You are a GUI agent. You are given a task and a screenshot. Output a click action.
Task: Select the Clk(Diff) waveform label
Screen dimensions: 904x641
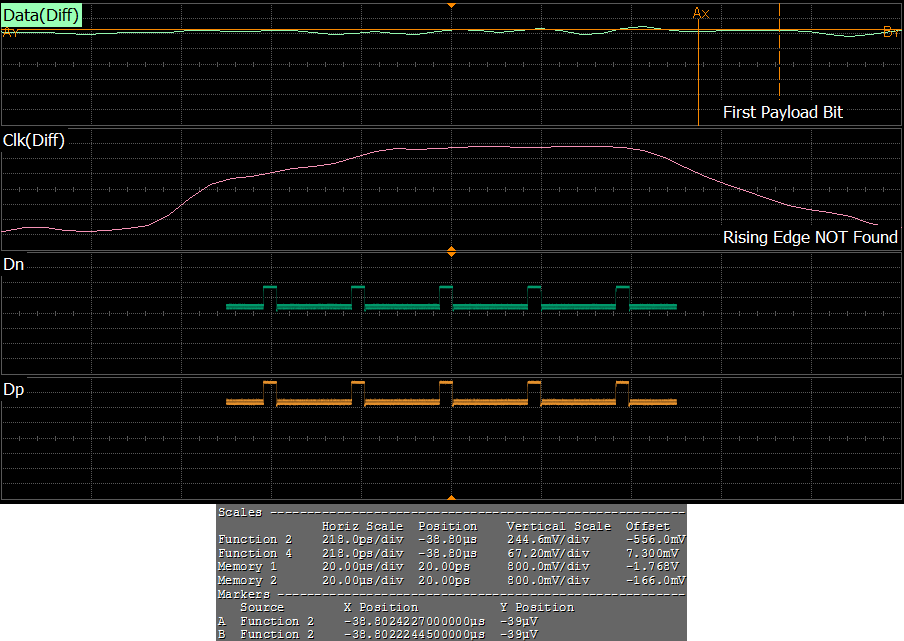click(x=35, y=141)
